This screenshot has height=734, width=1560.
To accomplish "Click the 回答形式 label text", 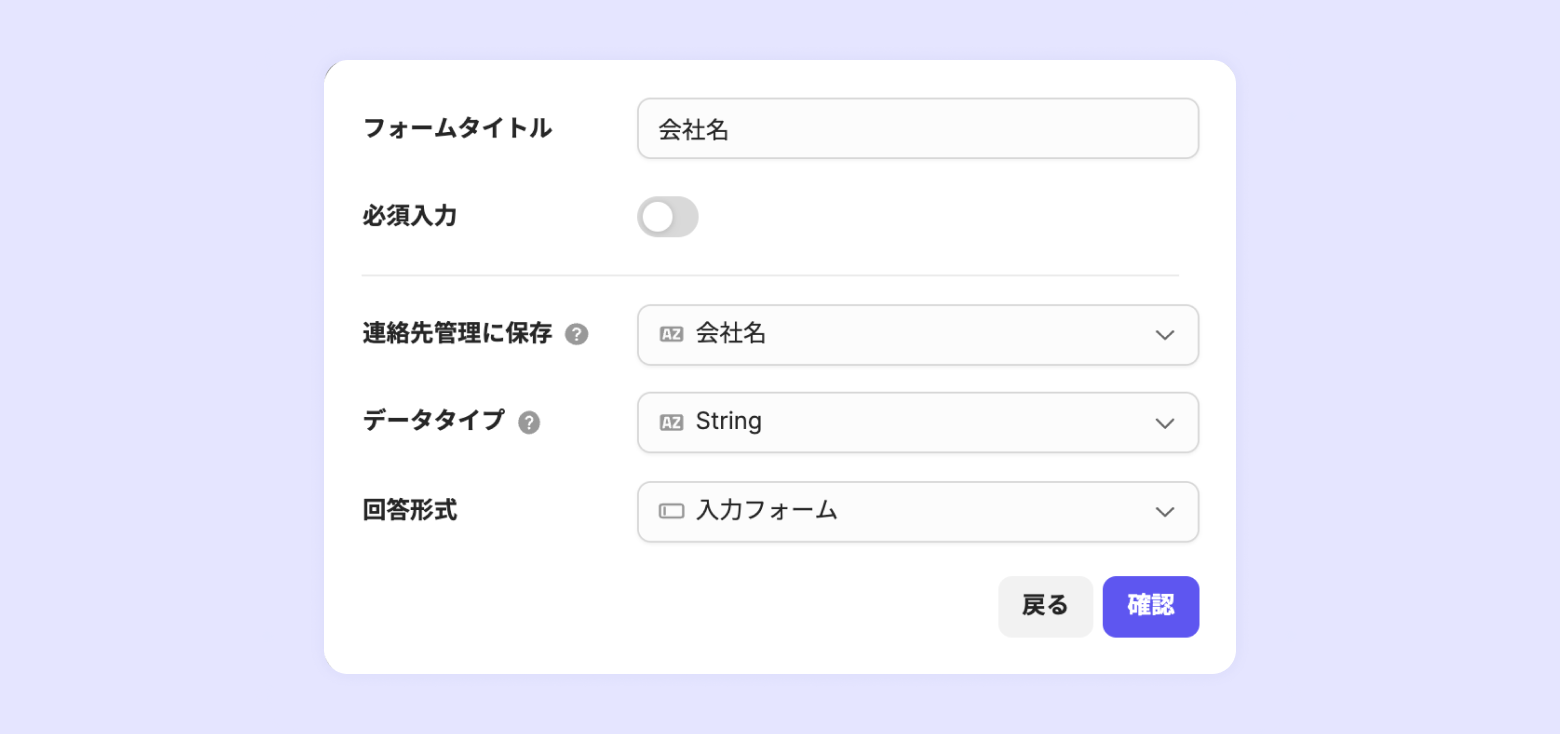I will click(x=409, y=510).
